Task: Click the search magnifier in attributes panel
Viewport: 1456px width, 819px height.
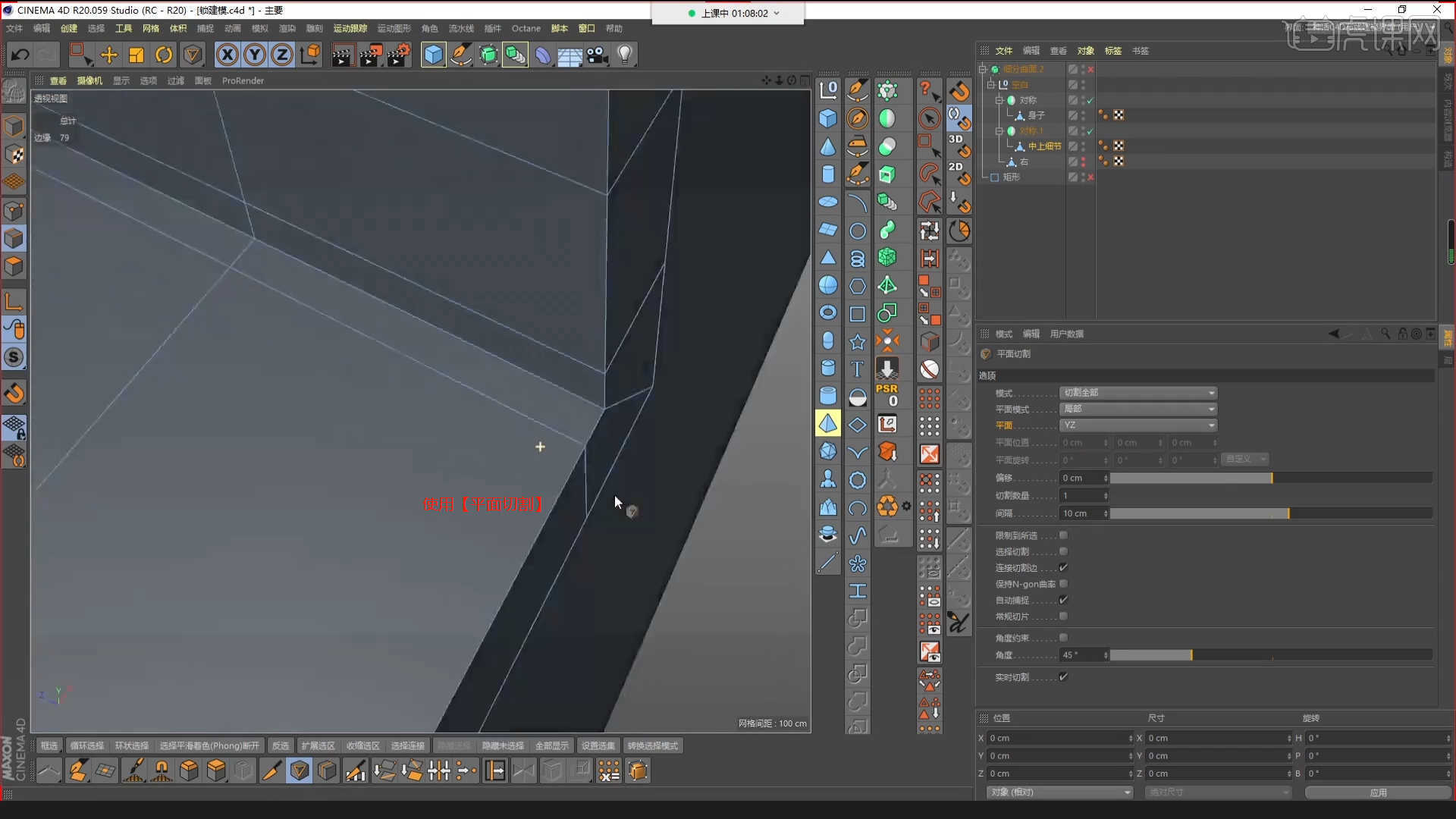Action: [x=1385, y=334]
